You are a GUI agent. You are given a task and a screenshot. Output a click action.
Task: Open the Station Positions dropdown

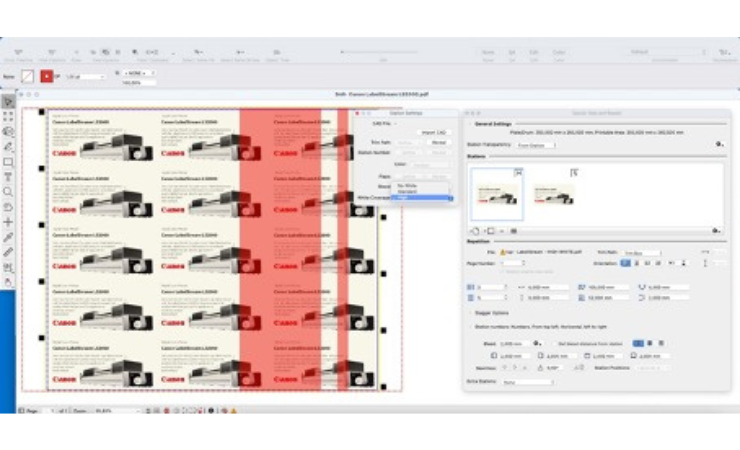pos(654,367)
